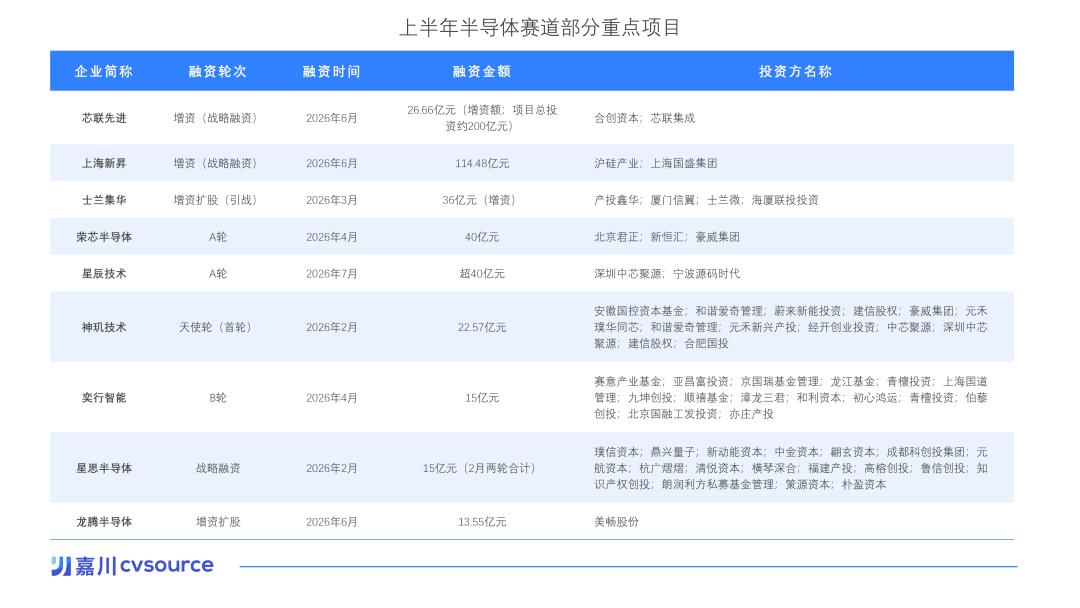This screenshot has height=608, width=1080.
Task: Click investors cell starting 璞信资本
Action: pos(791,468)
